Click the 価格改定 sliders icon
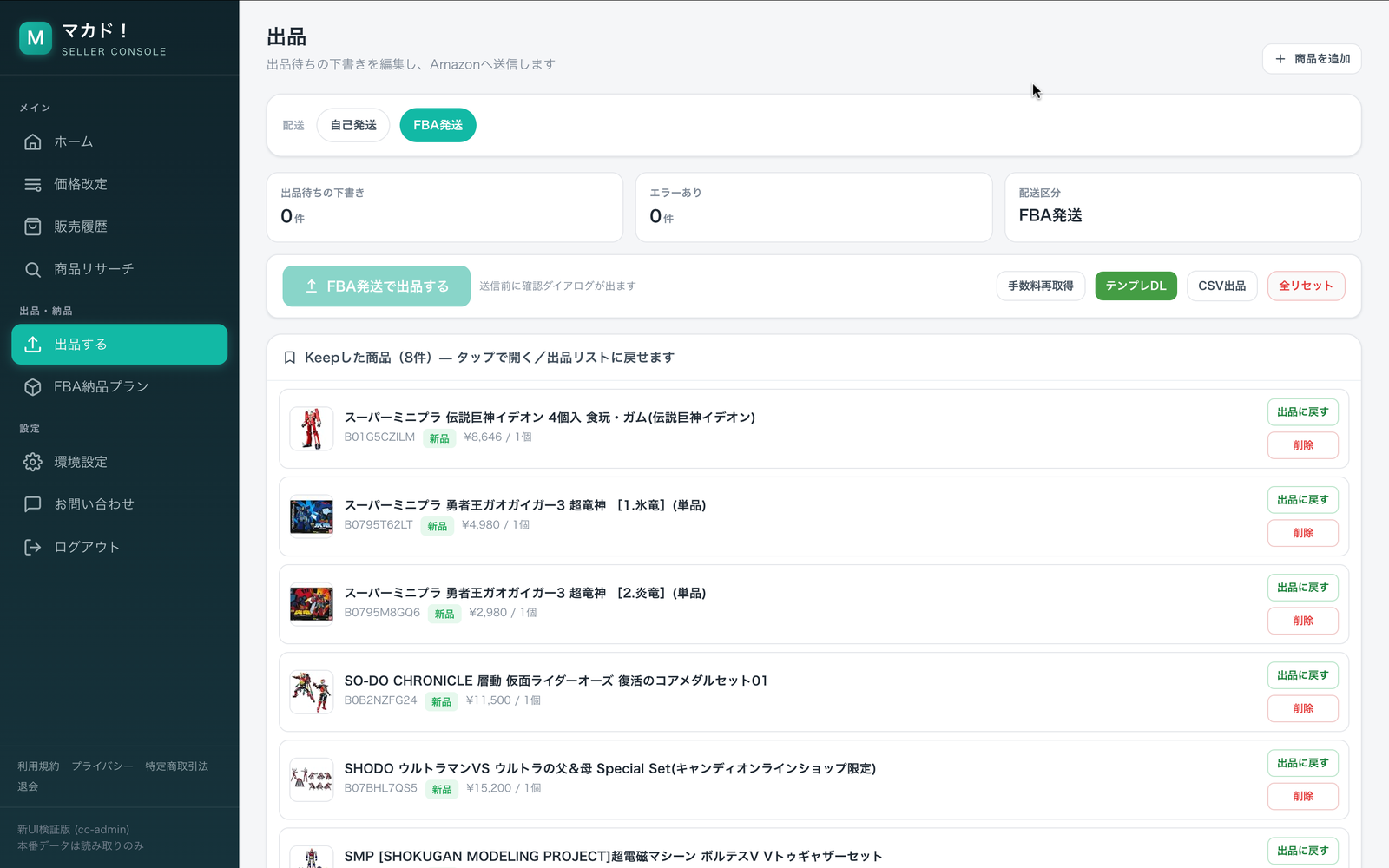1389x868 pixels. 33,184
